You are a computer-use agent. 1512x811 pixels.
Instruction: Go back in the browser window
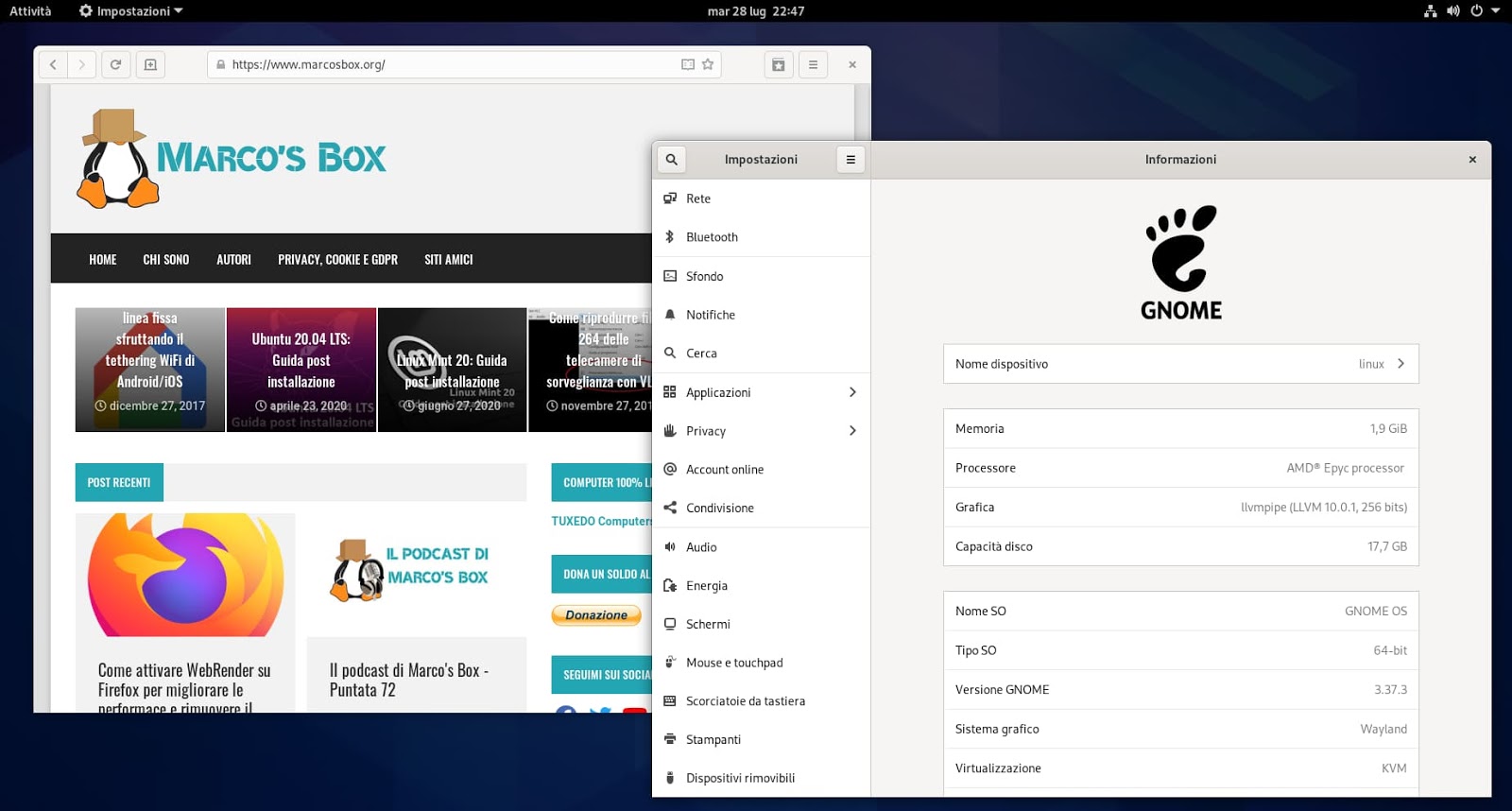[53, 64]
